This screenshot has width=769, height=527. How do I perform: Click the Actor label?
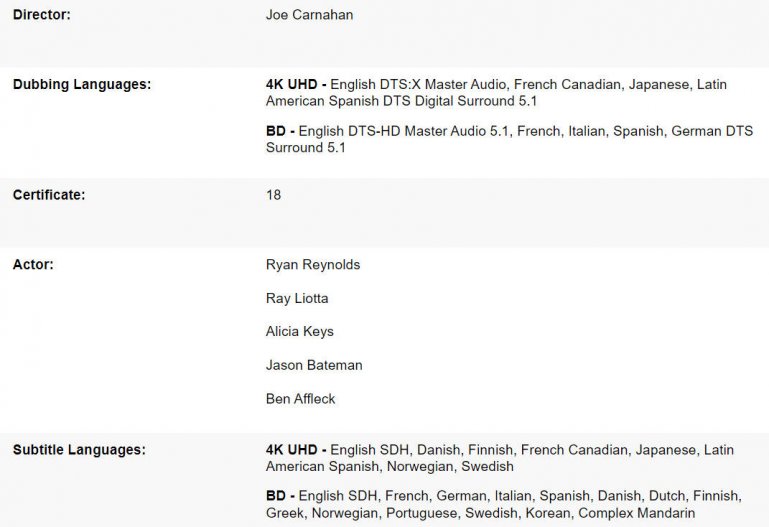[33, 265]
